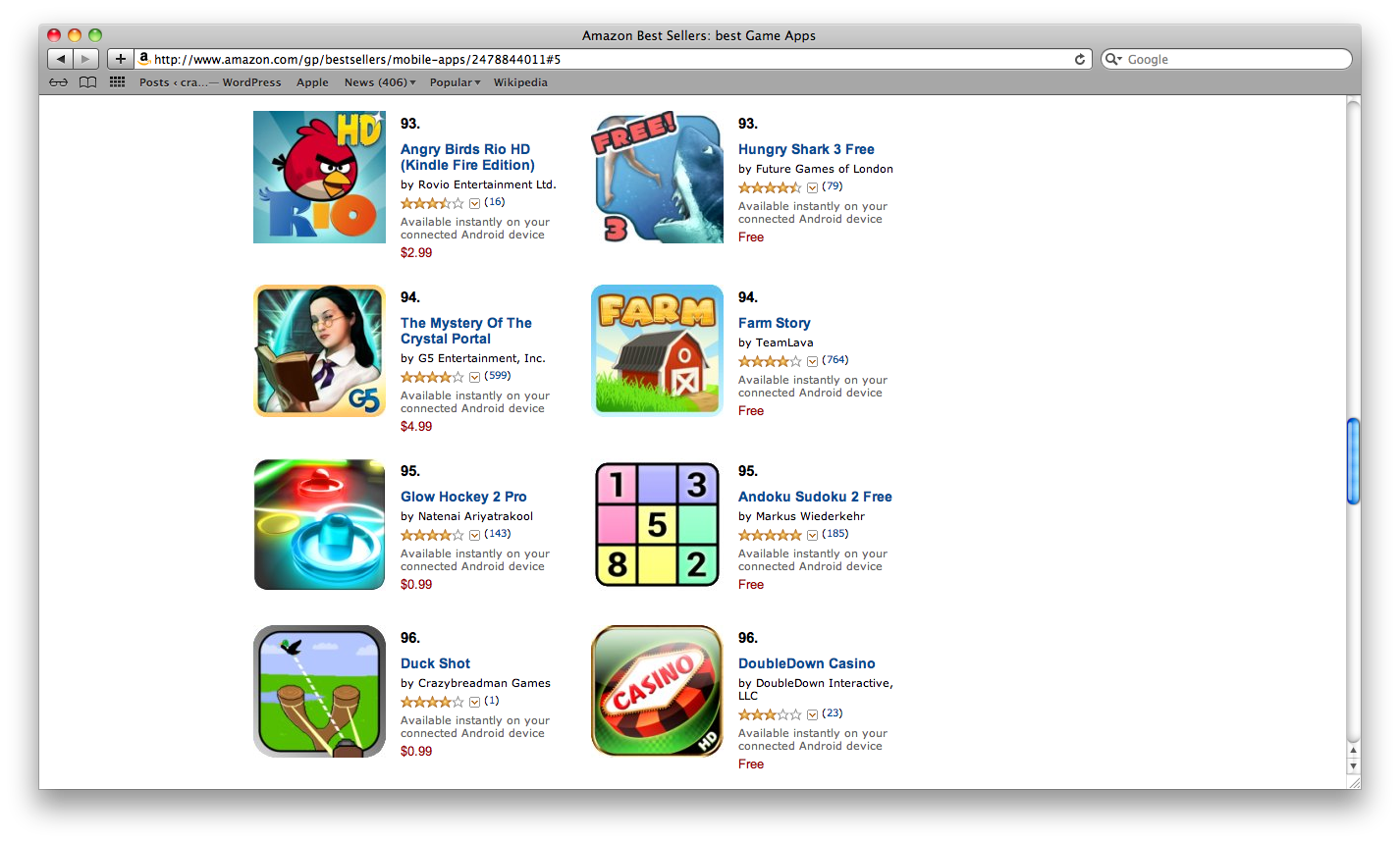Open the Duck Shot title link
Viewport: 1400px width, 843px height.
(x=435, y=663)
